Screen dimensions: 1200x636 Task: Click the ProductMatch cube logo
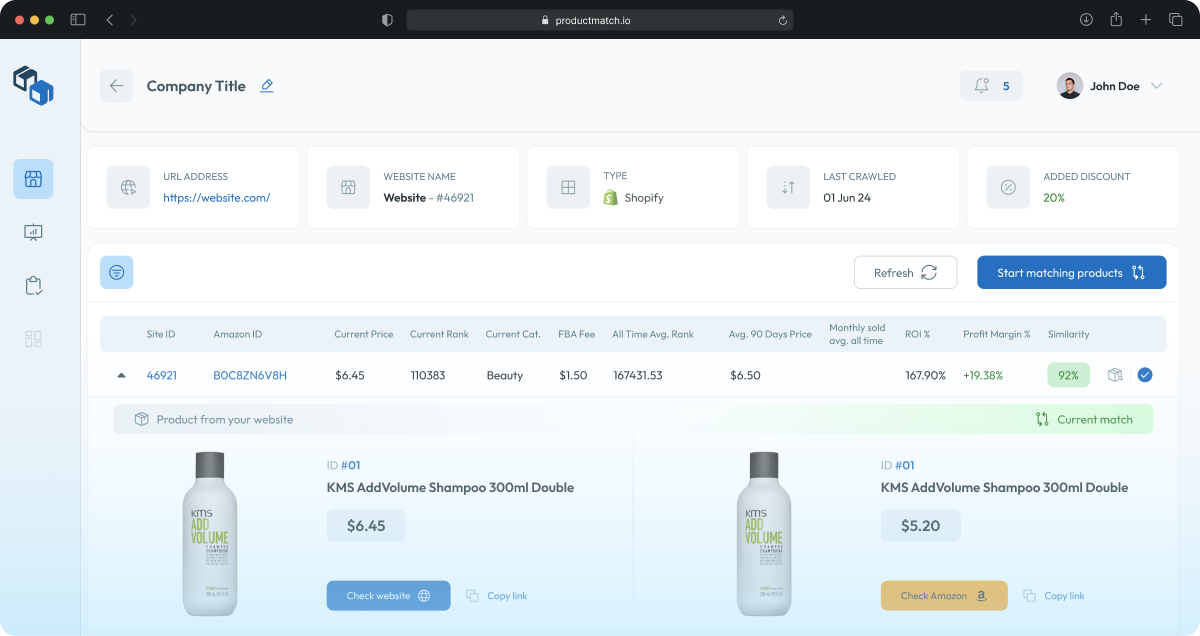coord(33,85)
